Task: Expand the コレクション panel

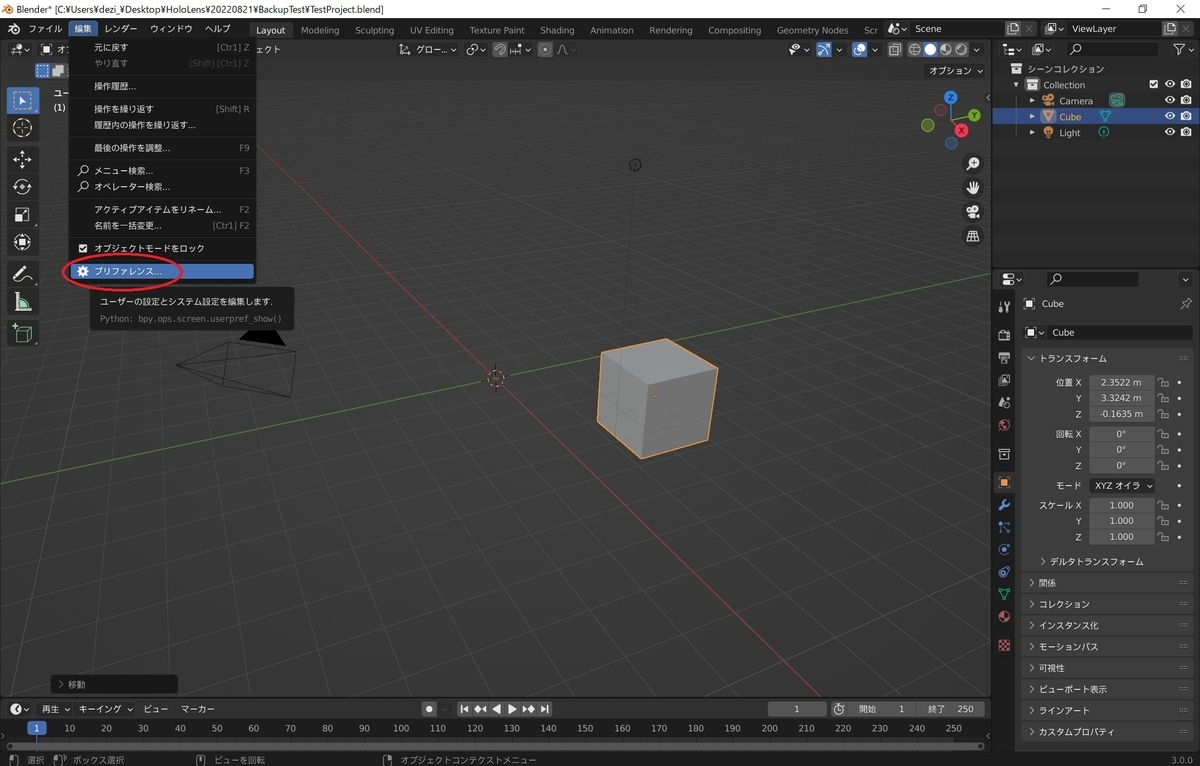Action: [x=1109, y=604]
